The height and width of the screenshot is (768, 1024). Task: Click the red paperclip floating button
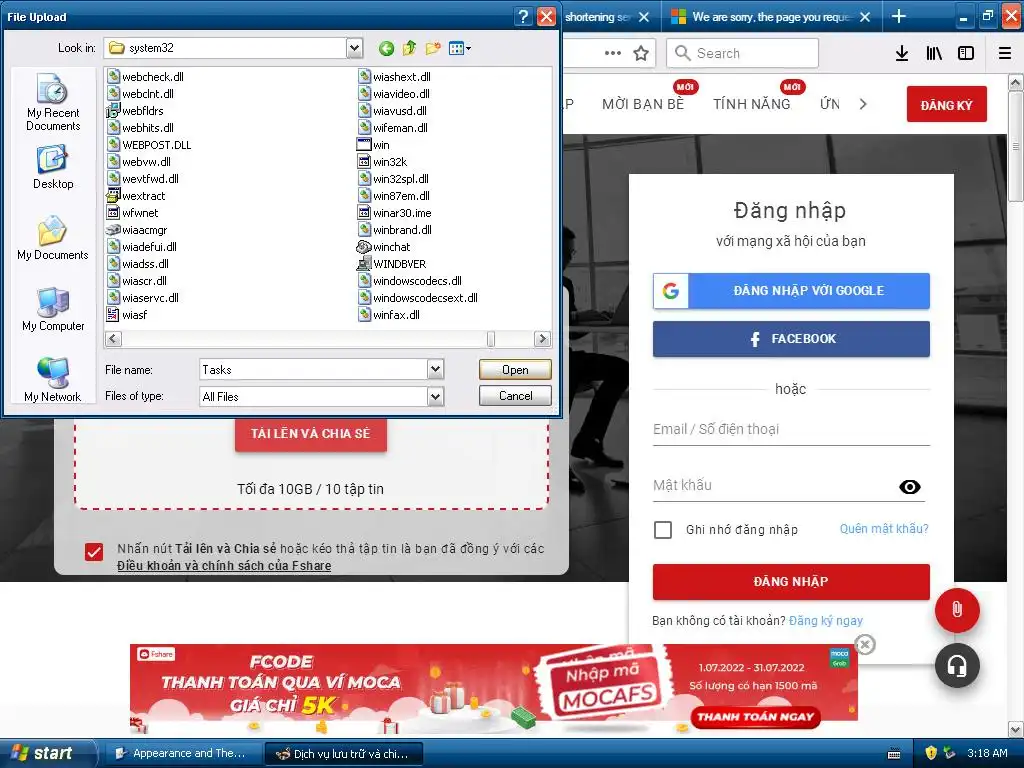[x=957, y=610]
